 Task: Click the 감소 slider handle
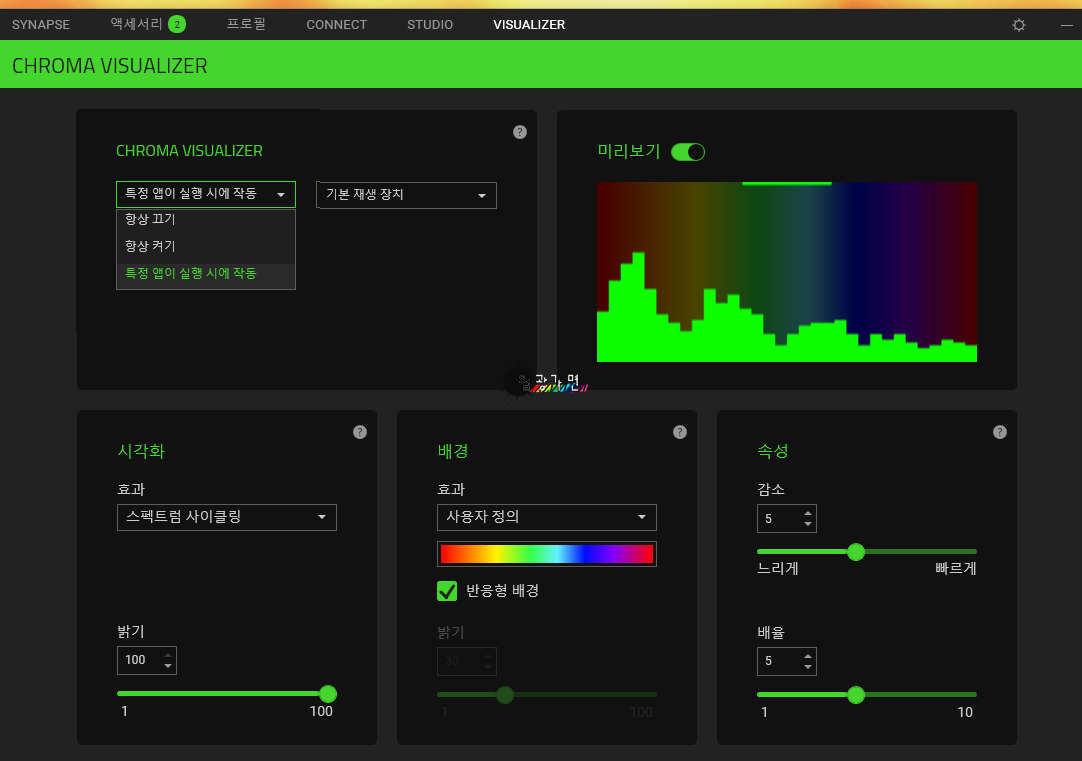coord(856,552)
